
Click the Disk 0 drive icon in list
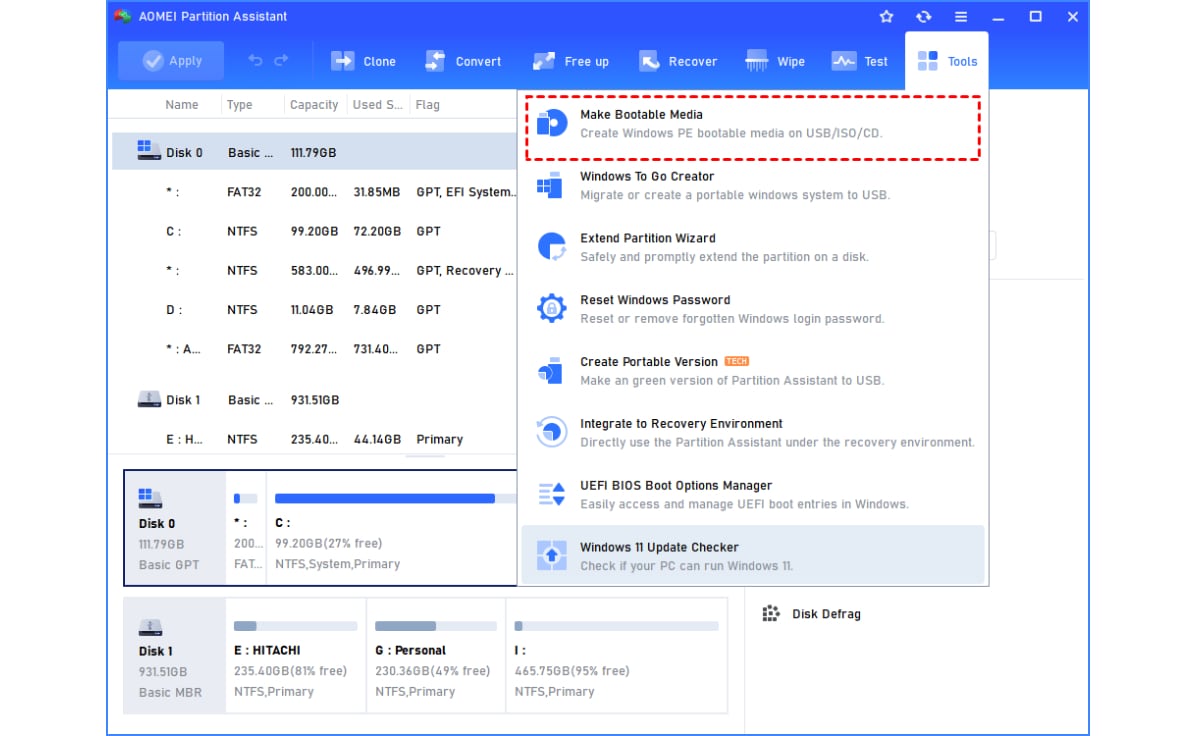coord(149,150)
